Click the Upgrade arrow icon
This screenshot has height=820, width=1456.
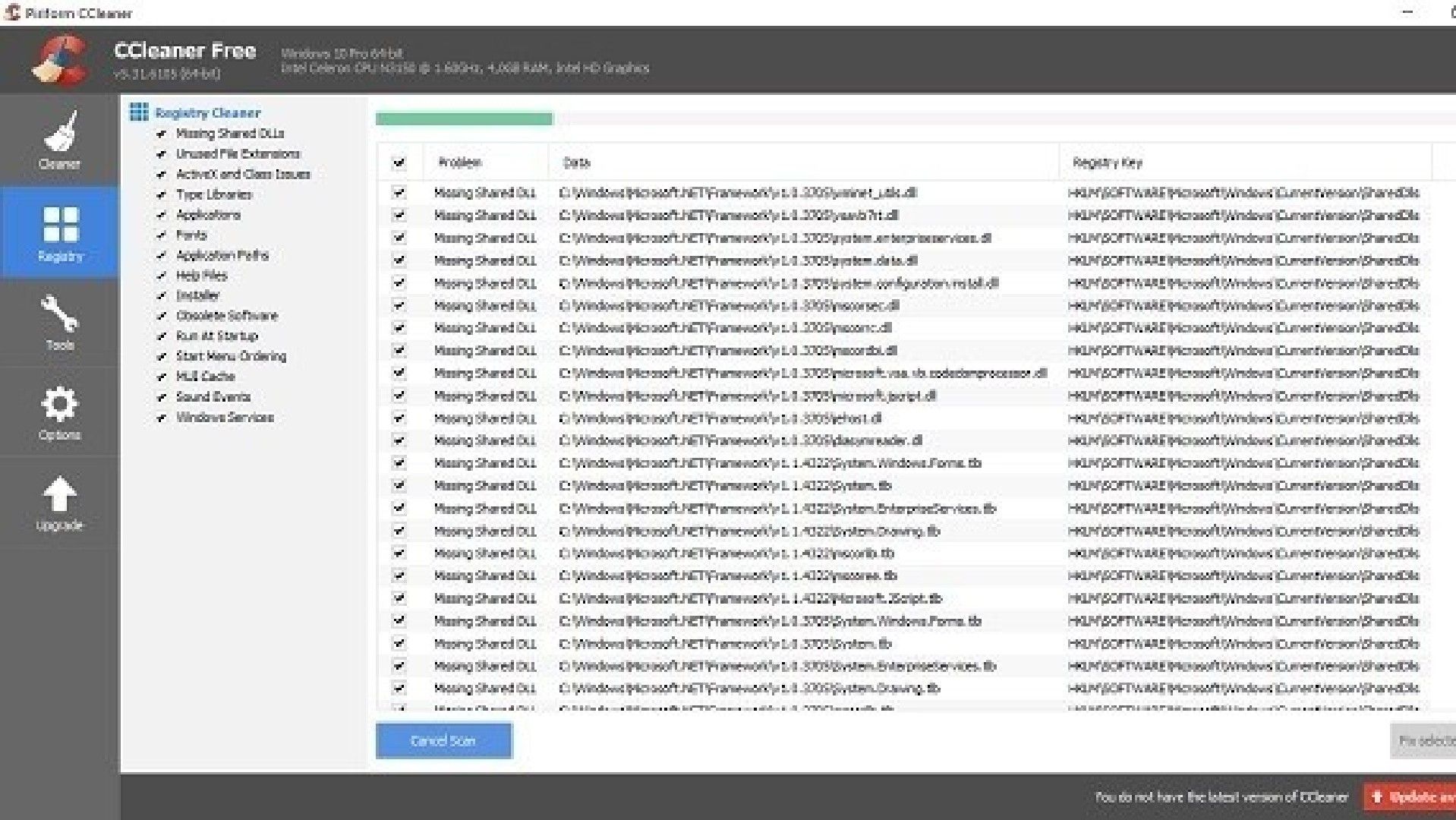pos(59,494)
